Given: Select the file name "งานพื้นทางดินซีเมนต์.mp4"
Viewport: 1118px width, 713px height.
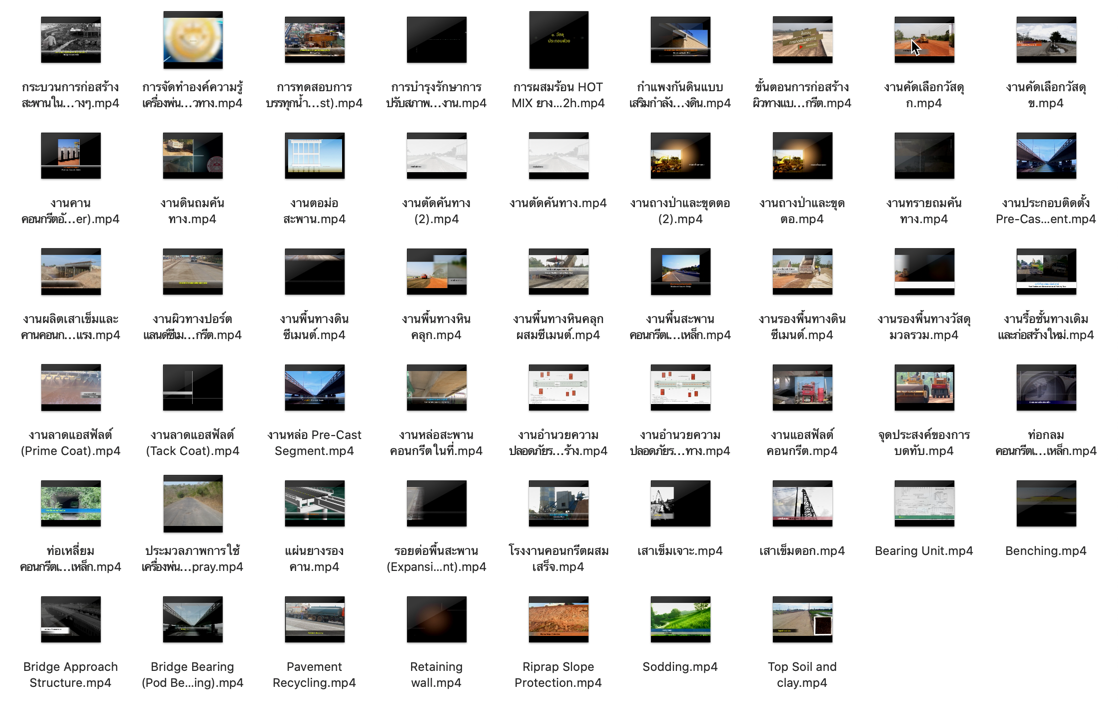Looking at the screenshot, I should tap(314, 327).
